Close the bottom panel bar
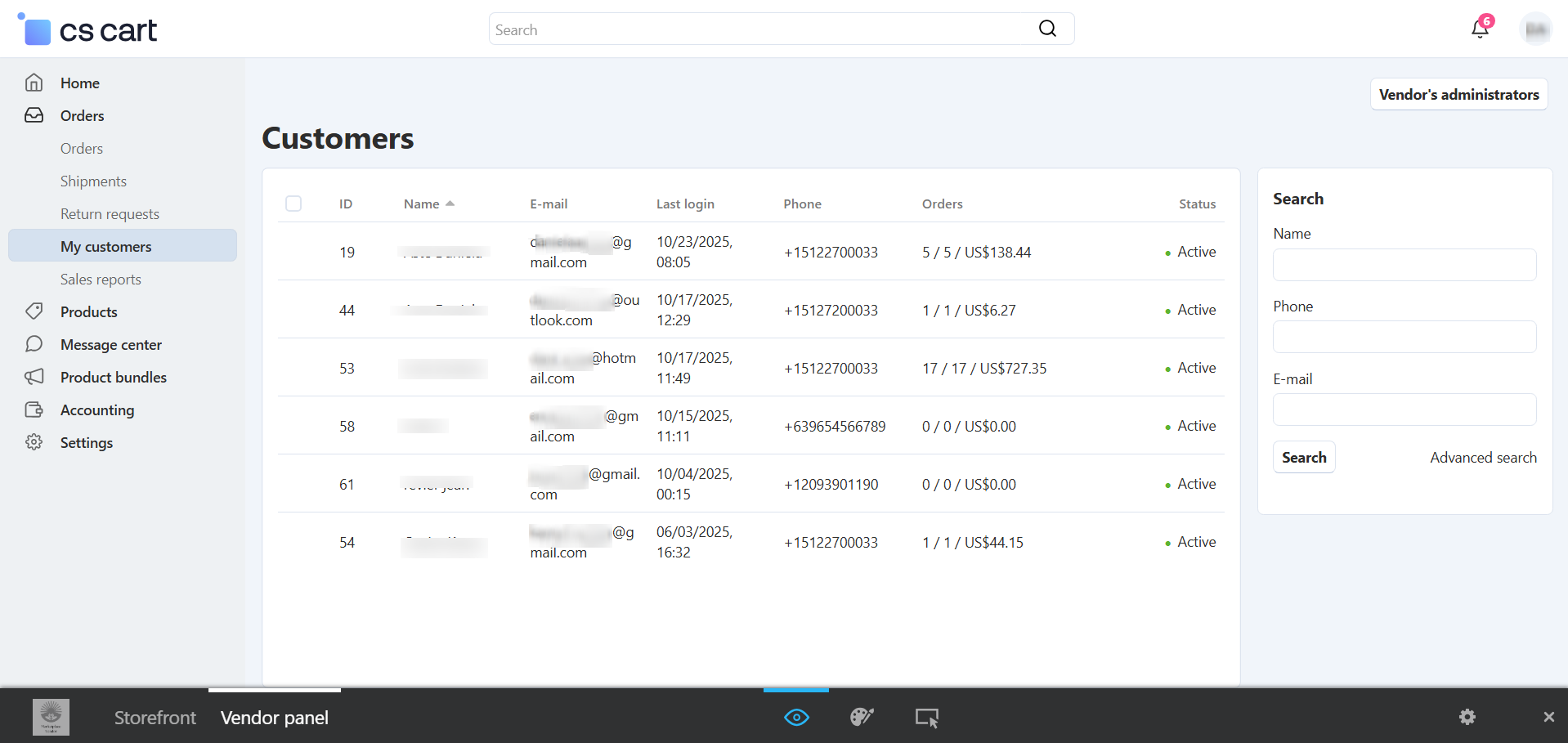Image resolution: width=1568 pixels, height=743 pixels. 1548,717
